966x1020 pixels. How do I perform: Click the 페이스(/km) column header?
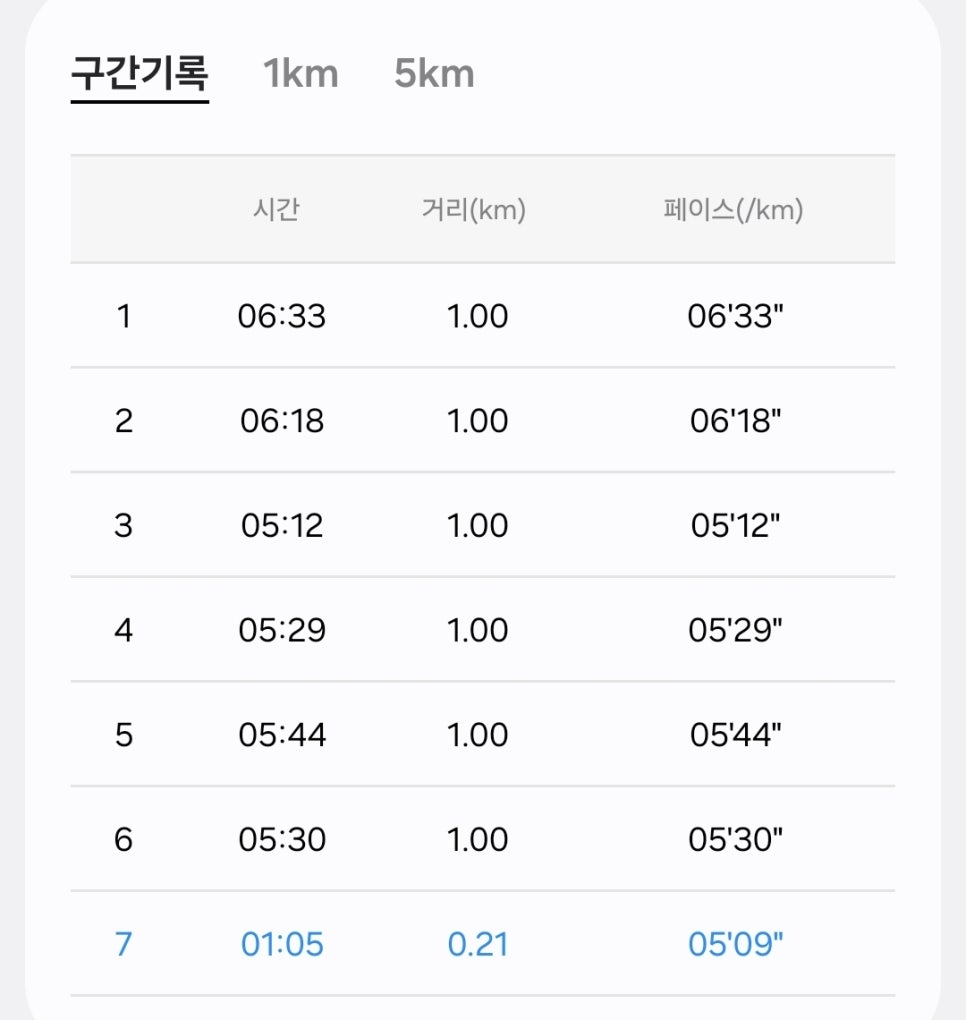(x=733, y=209)
